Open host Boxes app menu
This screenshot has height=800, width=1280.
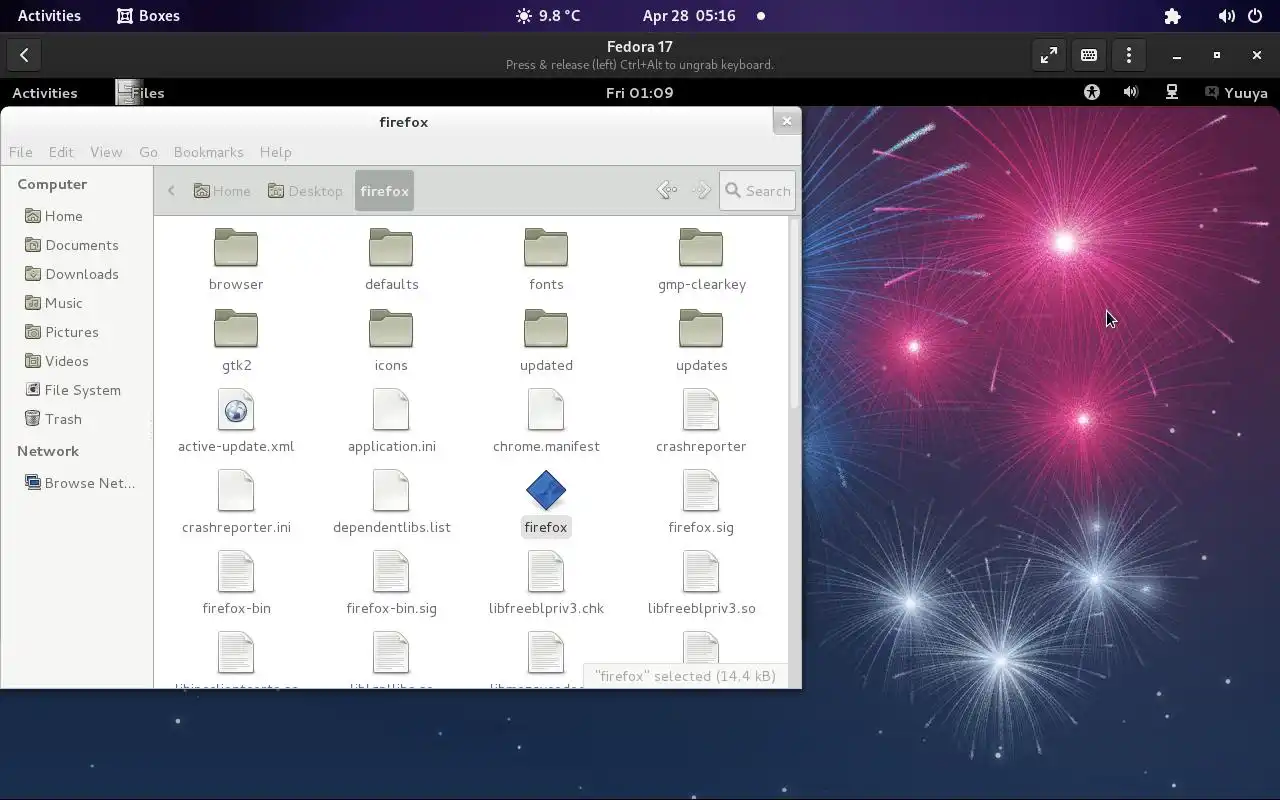pos(148,16)
